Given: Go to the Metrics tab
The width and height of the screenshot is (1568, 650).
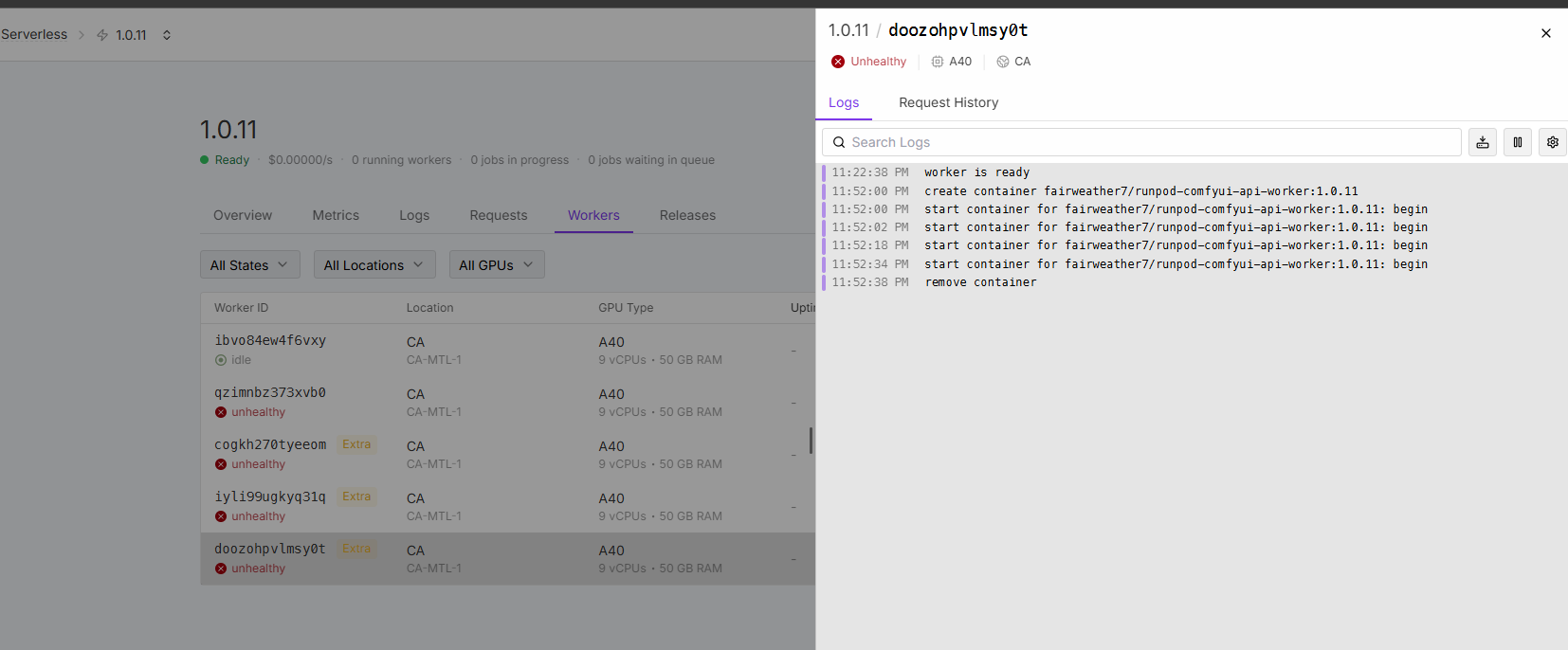Looking at the screenshot, I should [336, 215].
